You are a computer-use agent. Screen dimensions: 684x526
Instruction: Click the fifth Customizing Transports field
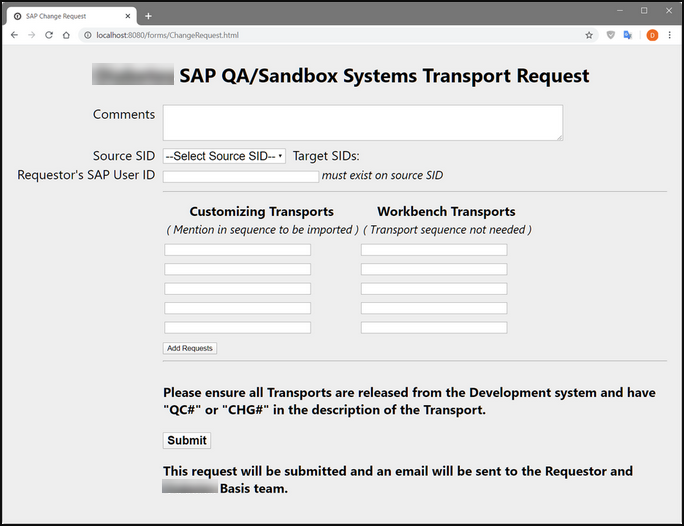[x=238, y=328]
